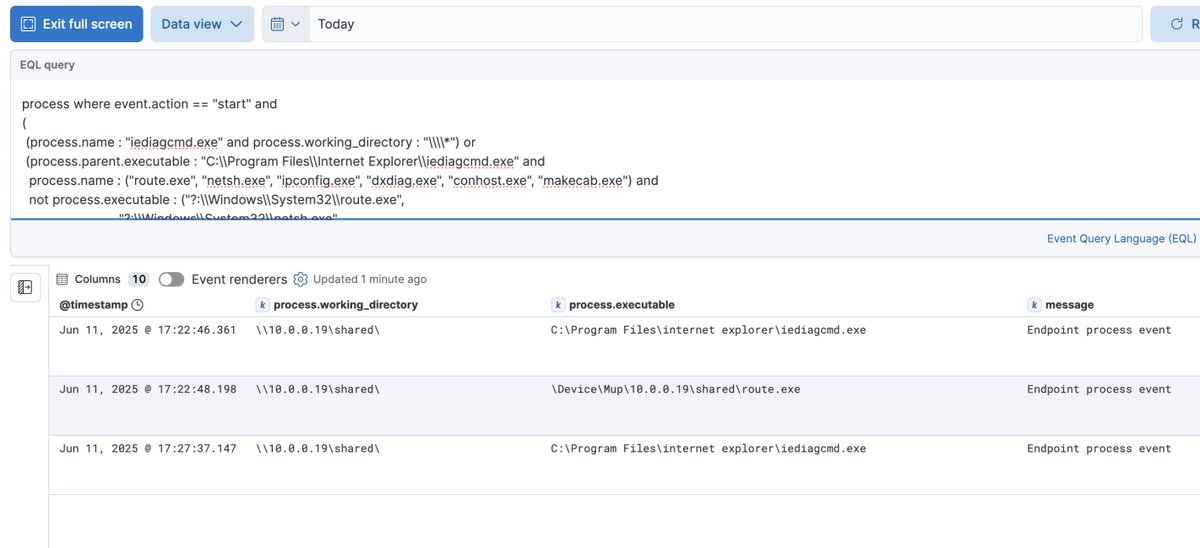Click keyword icon beside message column
This screenshot has width=1200, height=548.
tap(1034, 305)
